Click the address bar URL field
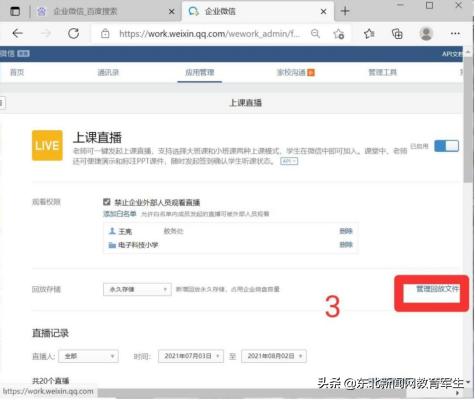Viewport: 475px width, 400px height. click(x=210, y=34)
